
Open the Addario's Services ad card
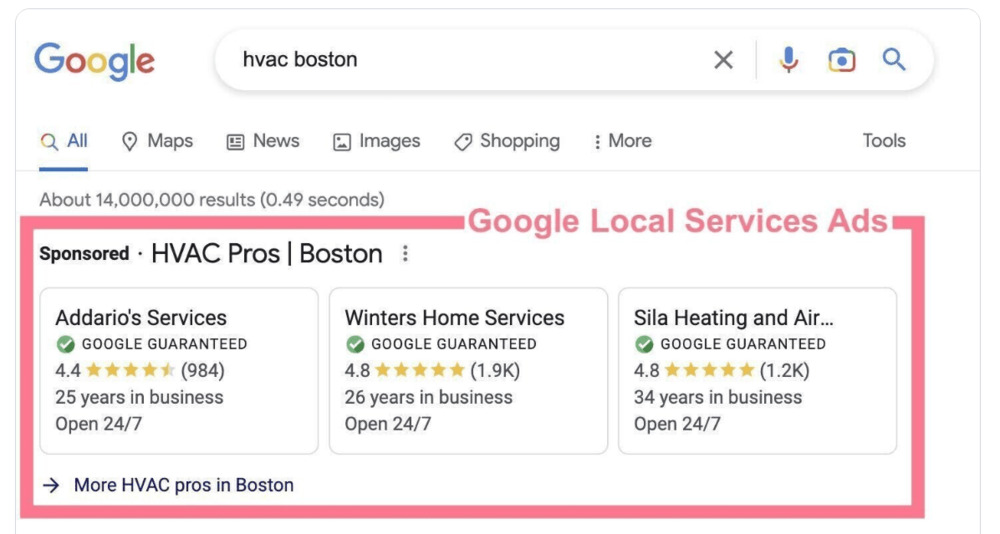coord(179,371)
